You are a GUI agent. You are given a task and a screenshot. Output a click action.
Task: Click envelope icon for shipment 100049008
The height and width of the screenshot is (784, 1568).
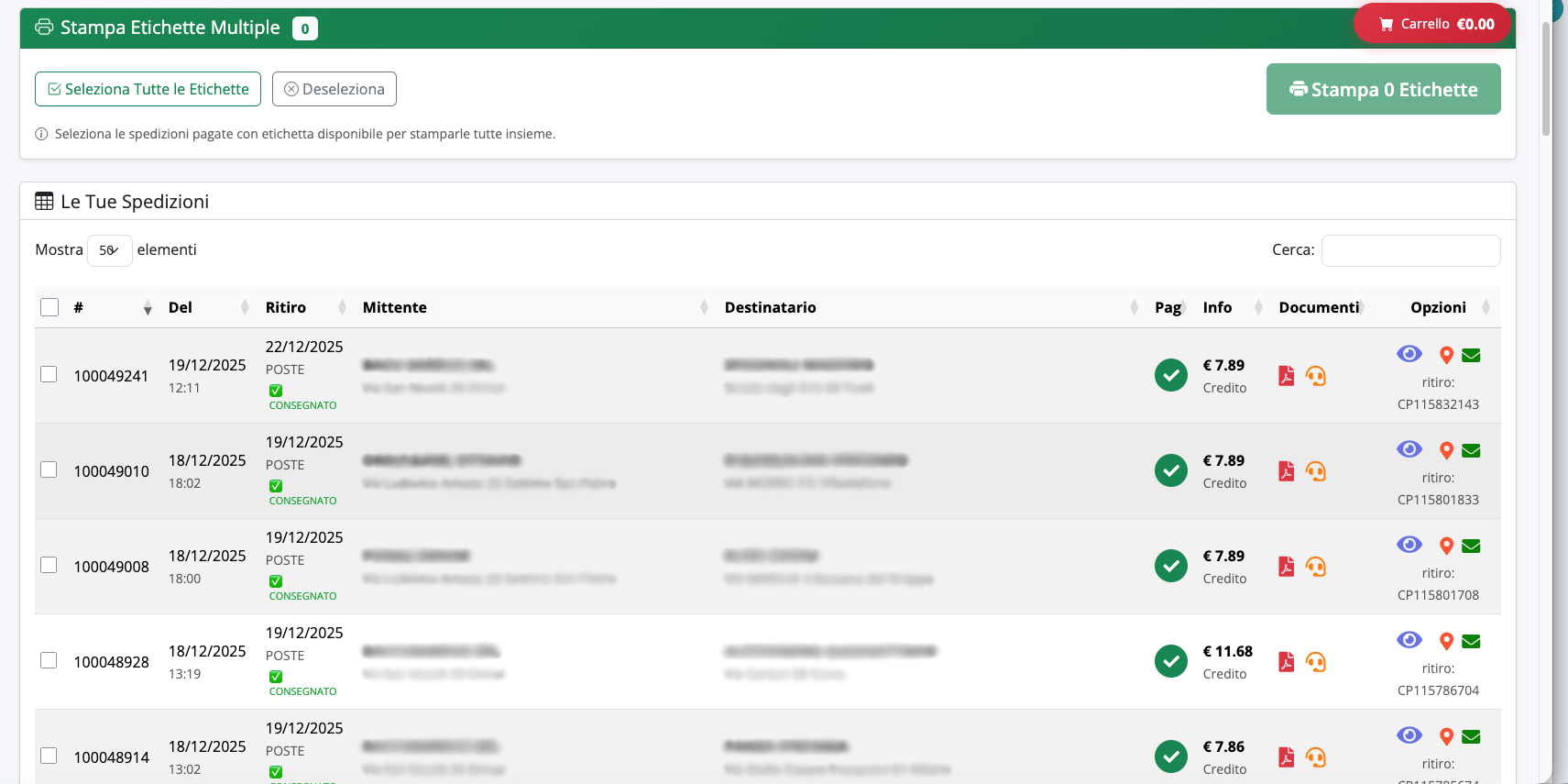1472,546
